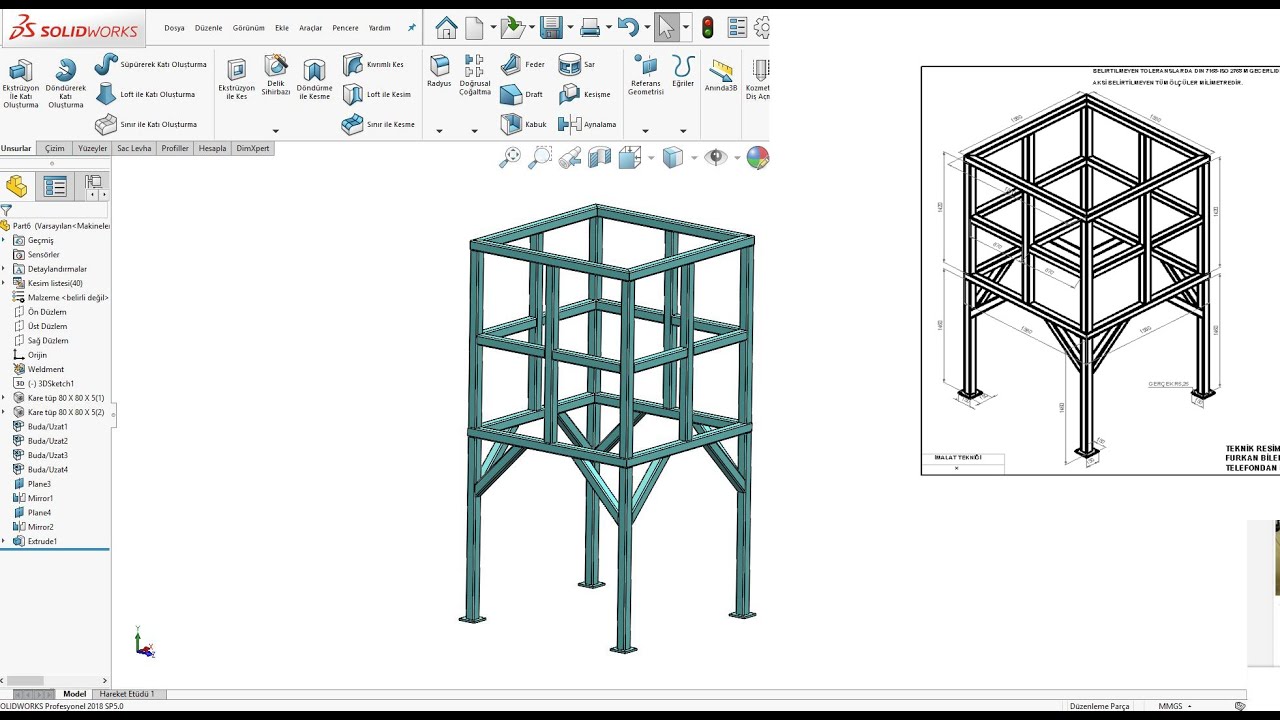Click the Zoom to Area magnifier icon

tap(540, 157)
